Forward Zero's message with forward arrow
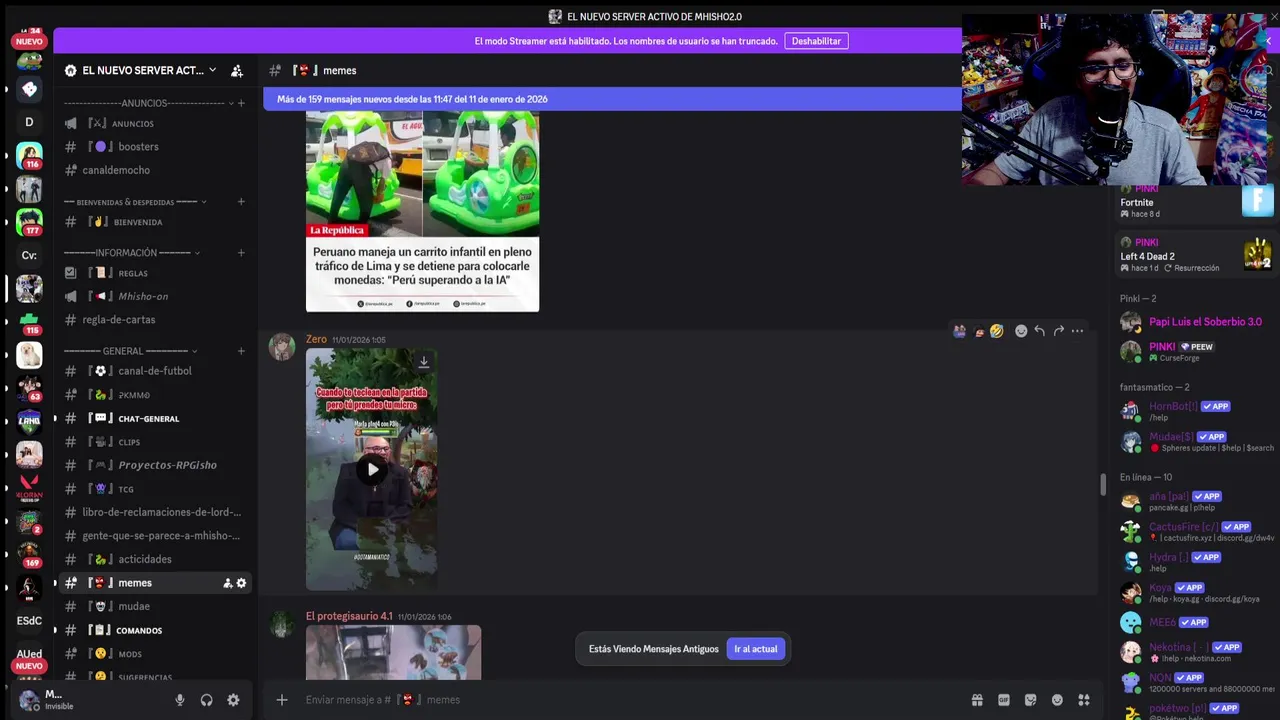The width and height of the screenshot is (1280, 720). (x=1058, y=331)
